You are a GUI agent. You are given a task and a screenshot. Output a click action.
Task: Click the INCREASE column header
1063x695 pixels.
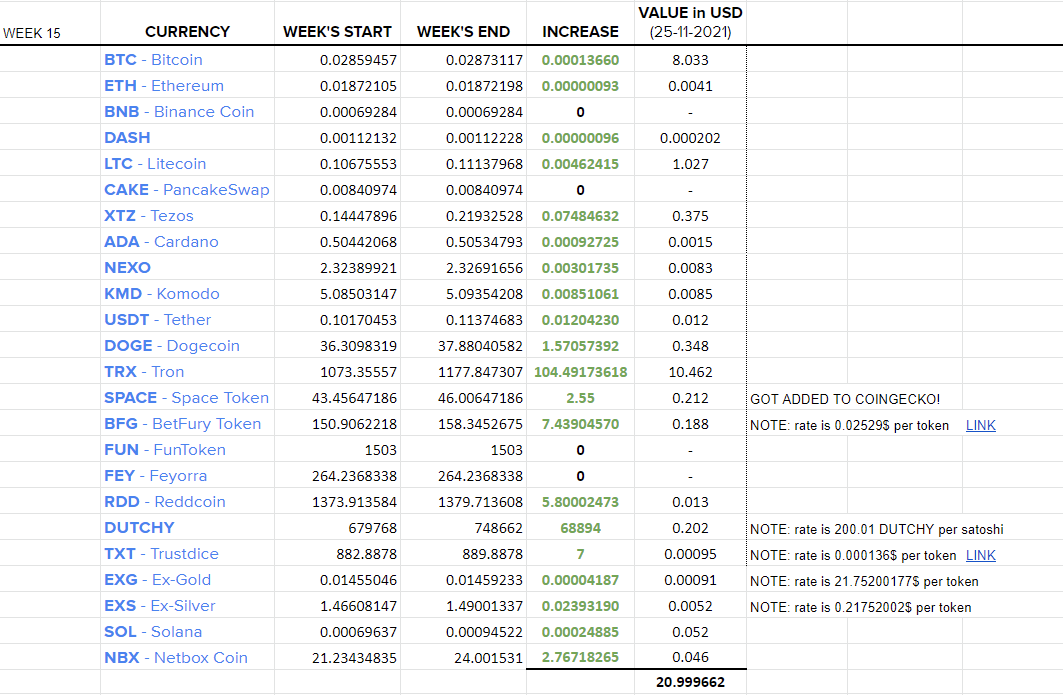[x=580, y=32]
